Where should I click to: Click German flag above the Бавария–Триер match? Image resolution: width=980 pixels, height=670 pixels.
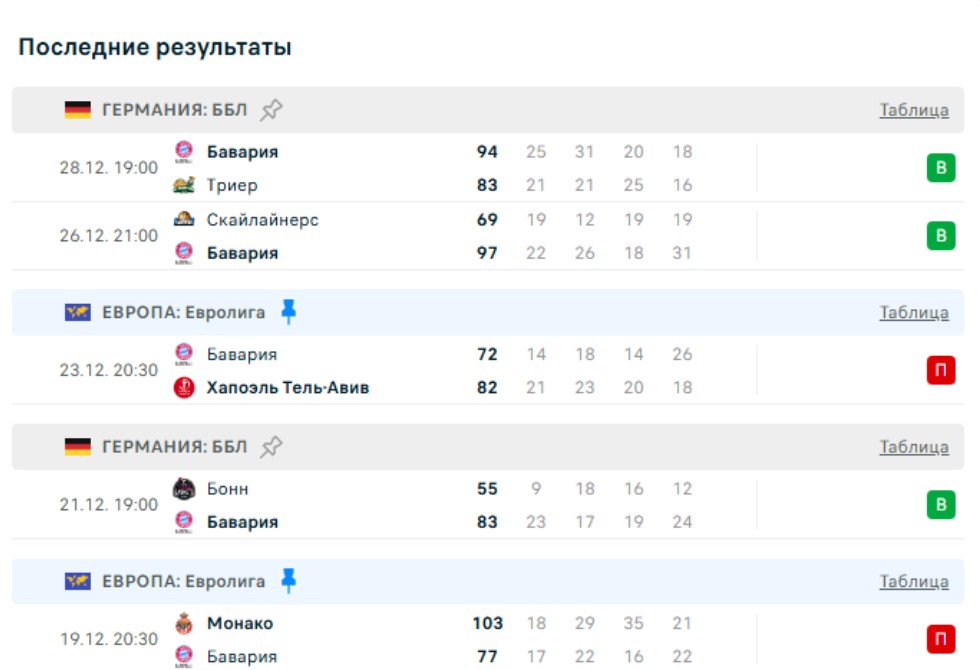click(x=77, y=110)
